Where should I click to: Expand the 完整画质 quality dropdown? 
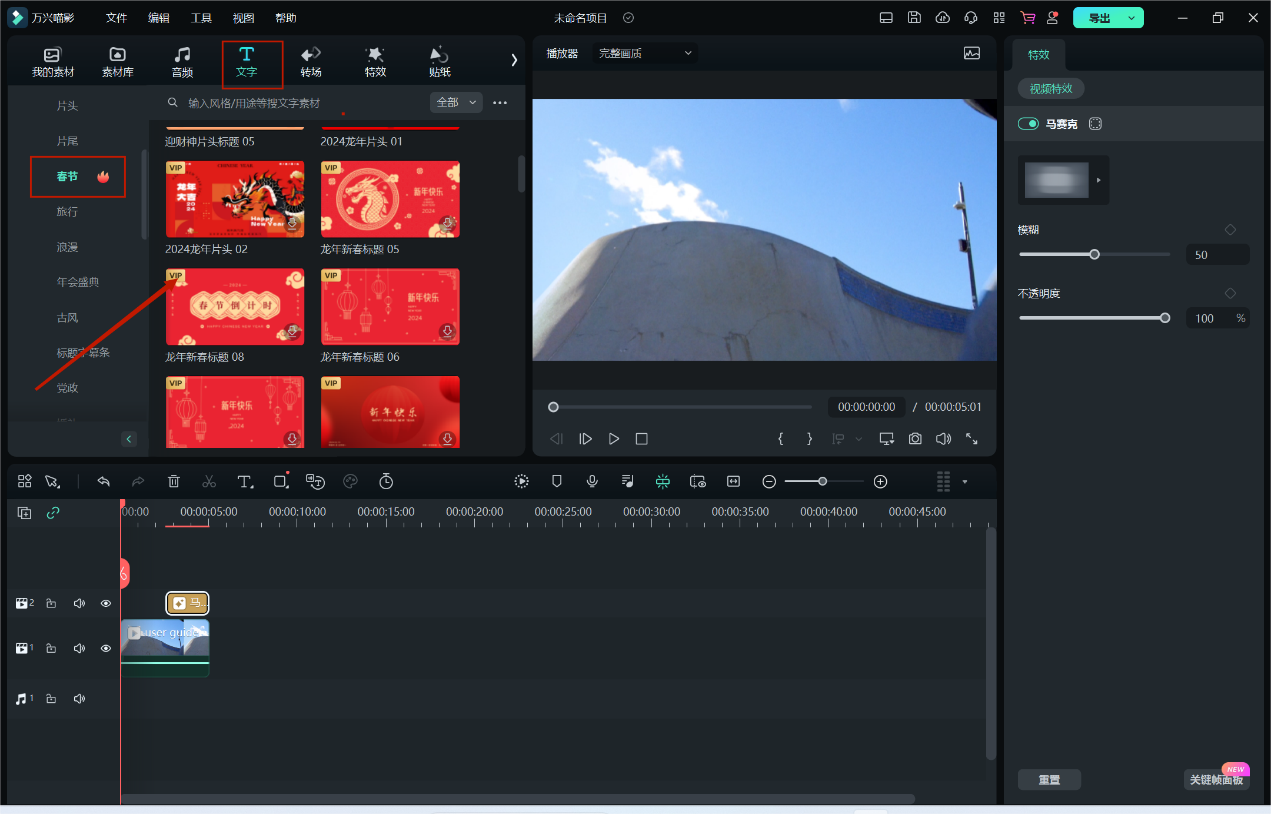point(645,53)
